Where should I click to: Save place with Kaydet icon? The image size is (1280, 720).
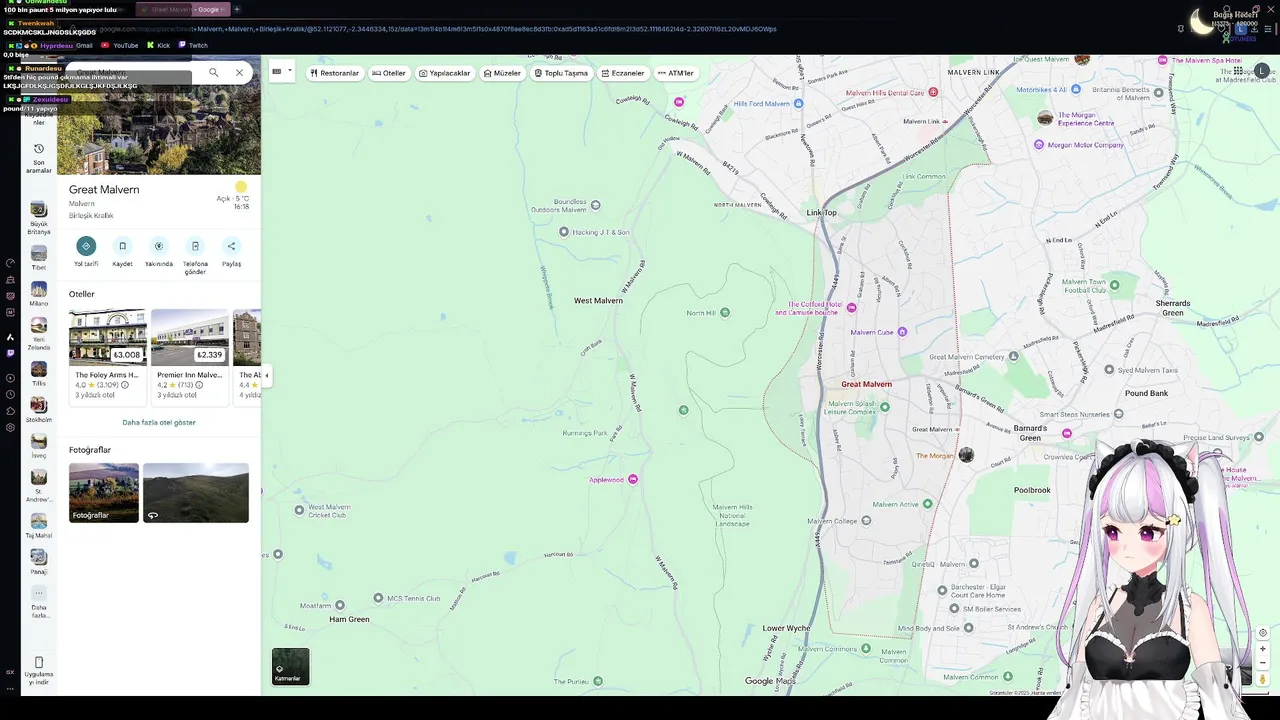coord(122,246)
